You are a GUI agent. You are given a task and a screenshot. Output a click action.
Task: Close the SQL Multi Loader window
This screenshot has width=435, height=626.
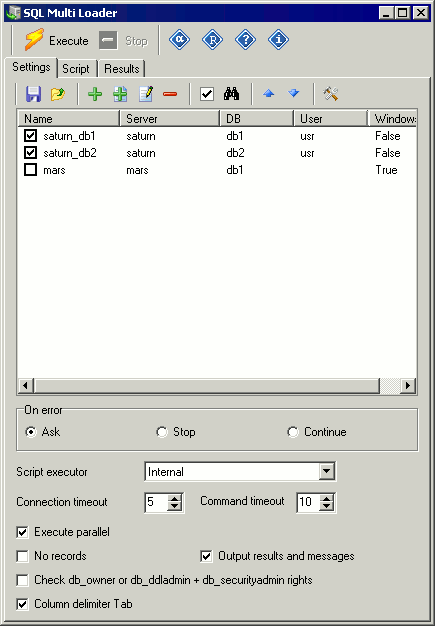421,13
